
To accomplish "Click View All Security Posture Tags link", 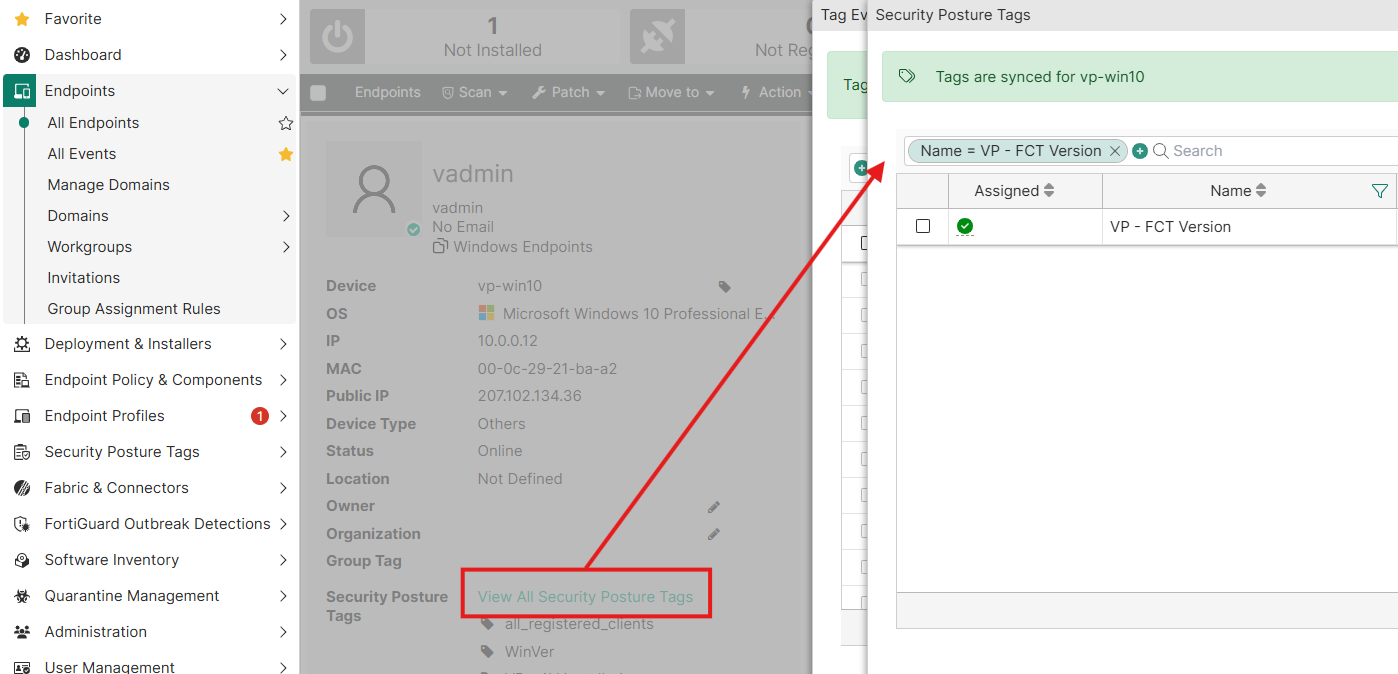I will 585,597.
